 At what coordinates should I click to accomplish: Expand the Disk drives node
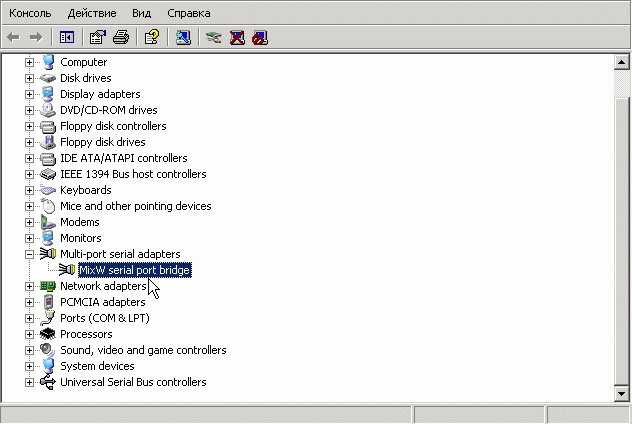(29, 78)
